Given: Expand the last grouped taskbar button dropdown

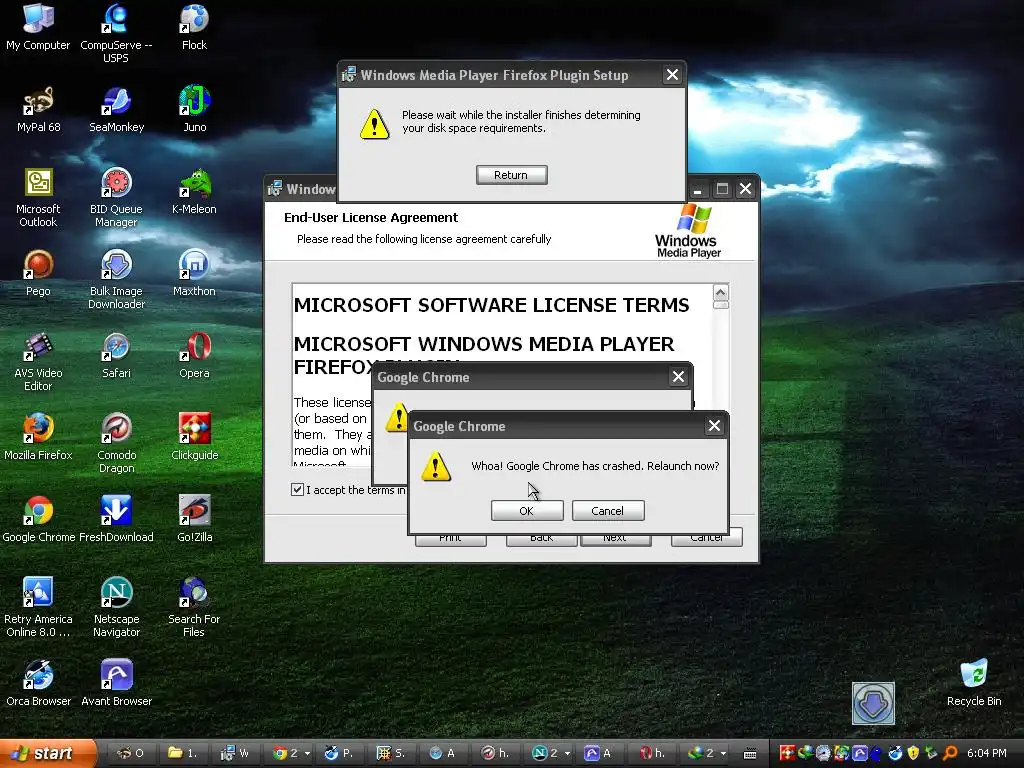Looking at the screenshot, I should click(723, 754).
